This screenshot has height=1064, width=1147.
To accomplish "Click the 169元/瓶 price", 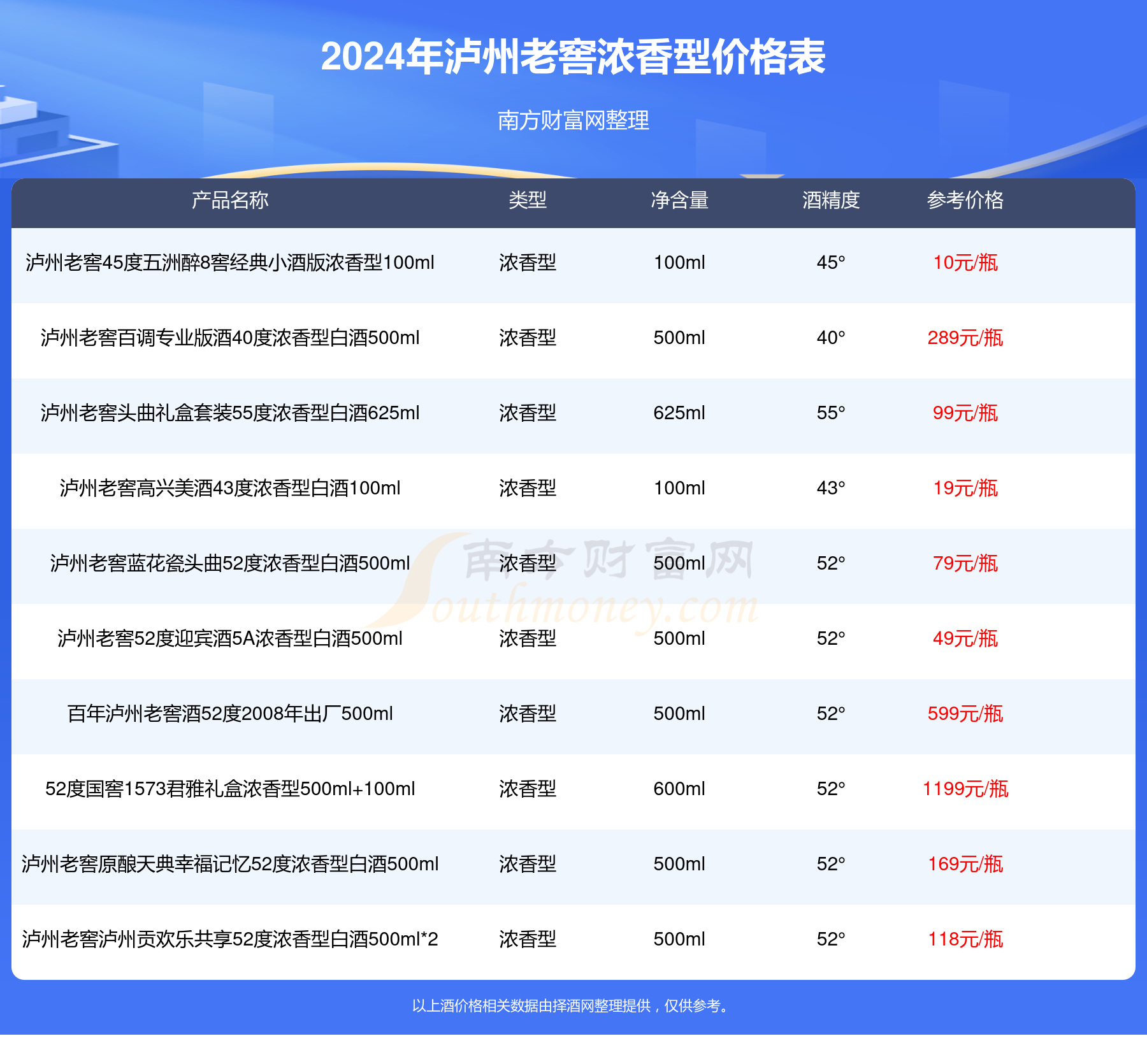I will pos(965,864).
